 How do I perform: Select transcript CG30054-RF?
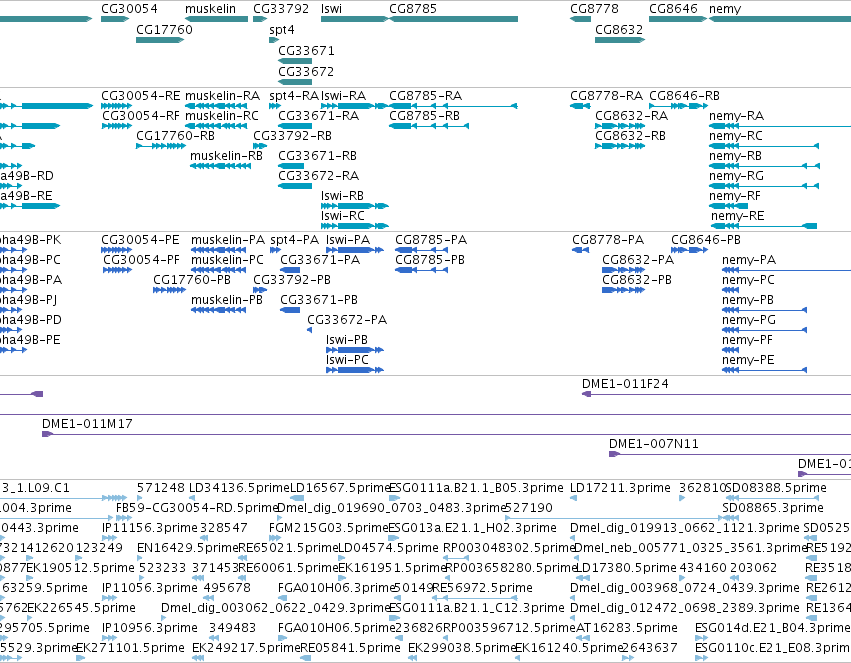pos(141,116)
